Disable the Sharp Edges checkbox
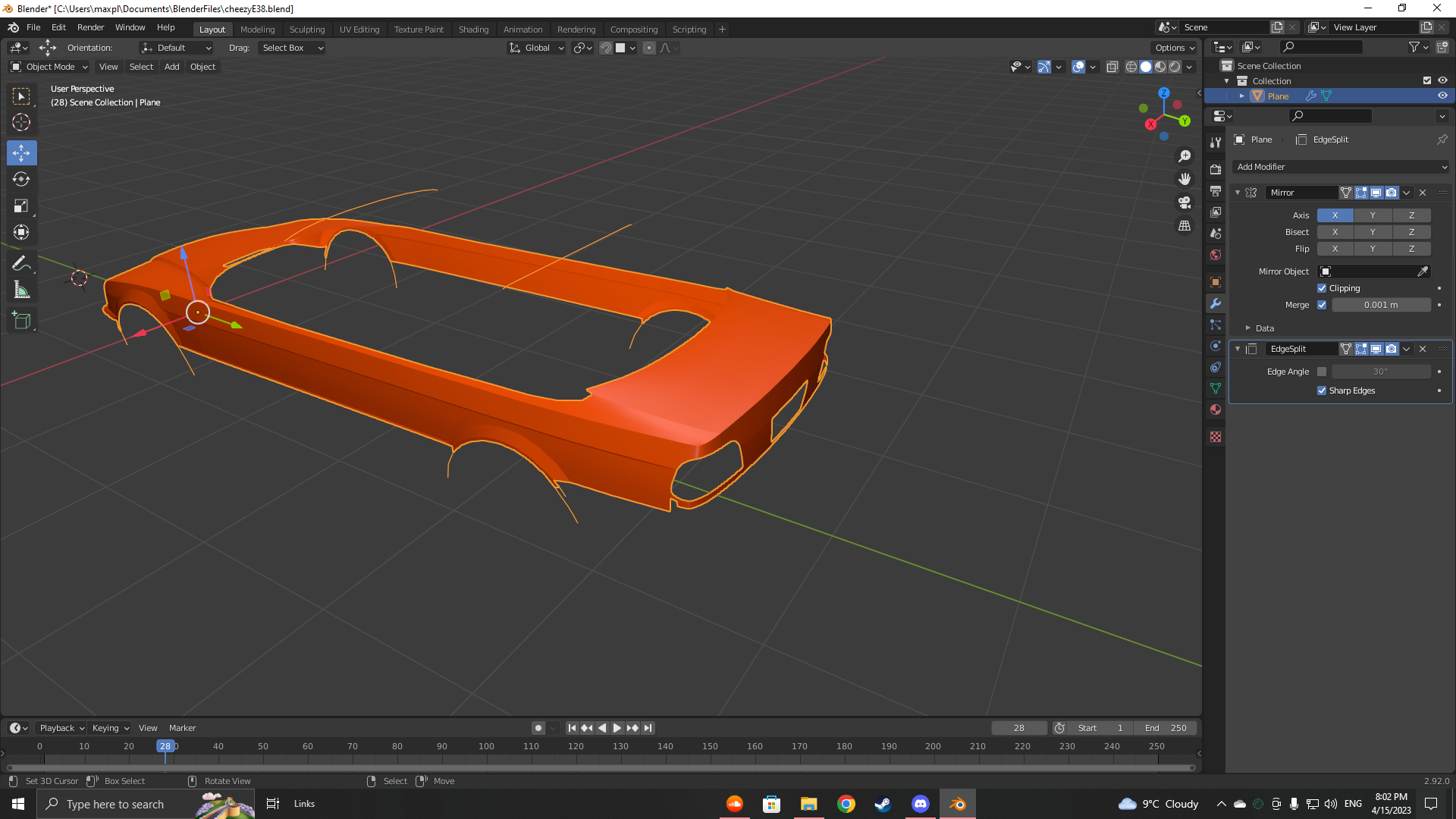Image resolution: width=1456 pixels, height=819 pixels. (x=1322, y=391)
